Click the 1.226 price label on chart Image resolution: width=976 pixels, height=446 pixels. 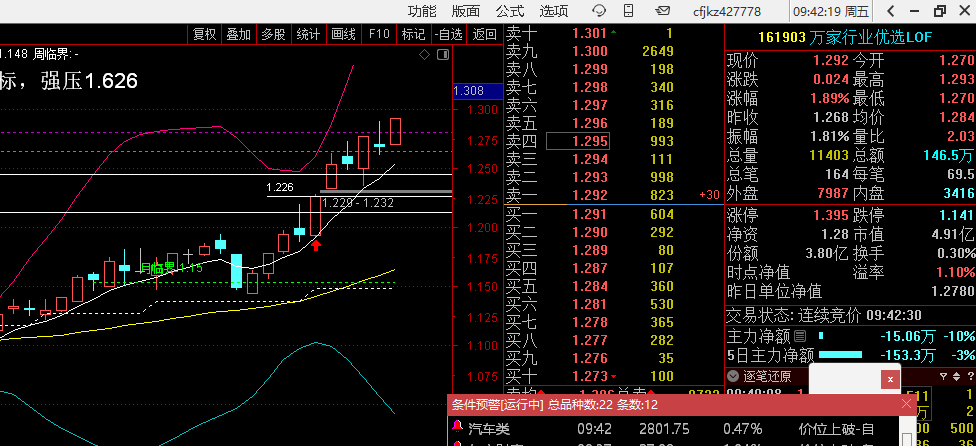279,187
